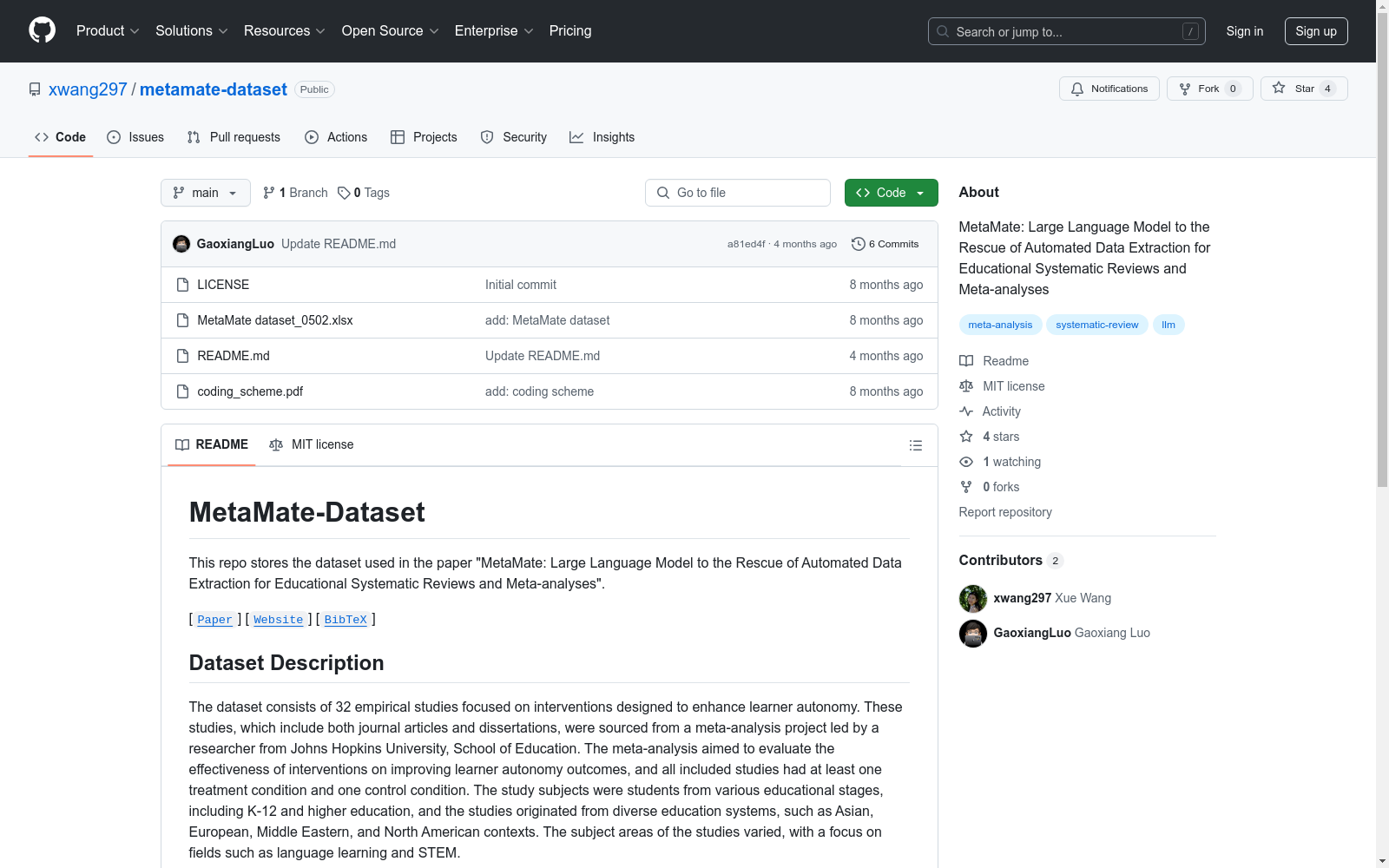Viewport: 1389px width, 868px height.
Task: Click GaoxiangLuo's avatar in the commit bar
Action: [181, 244]
